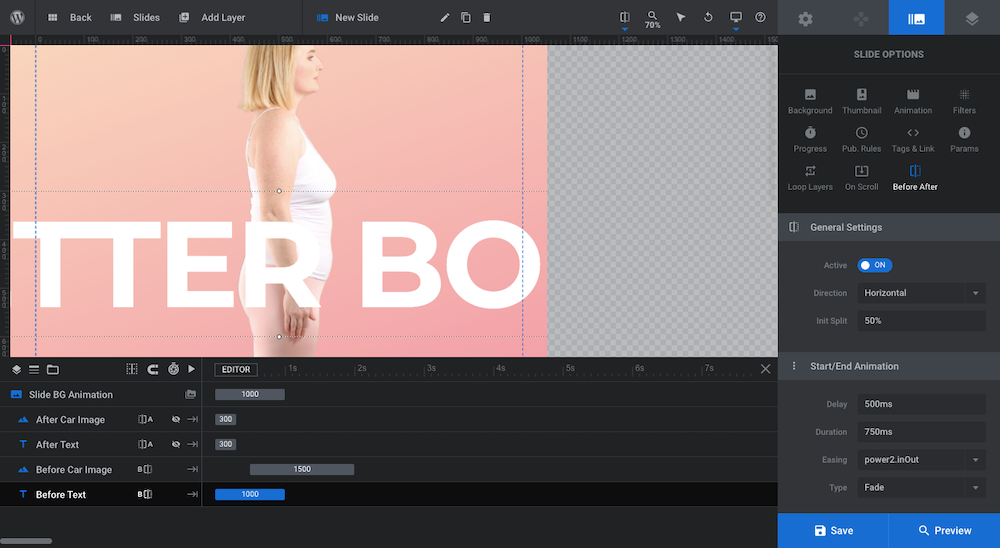The height and width of the screenshot is (548, 1000).
Task: Click Before Car Image 1500 bar
Action: pyautogui.click(x=302, y=469)
